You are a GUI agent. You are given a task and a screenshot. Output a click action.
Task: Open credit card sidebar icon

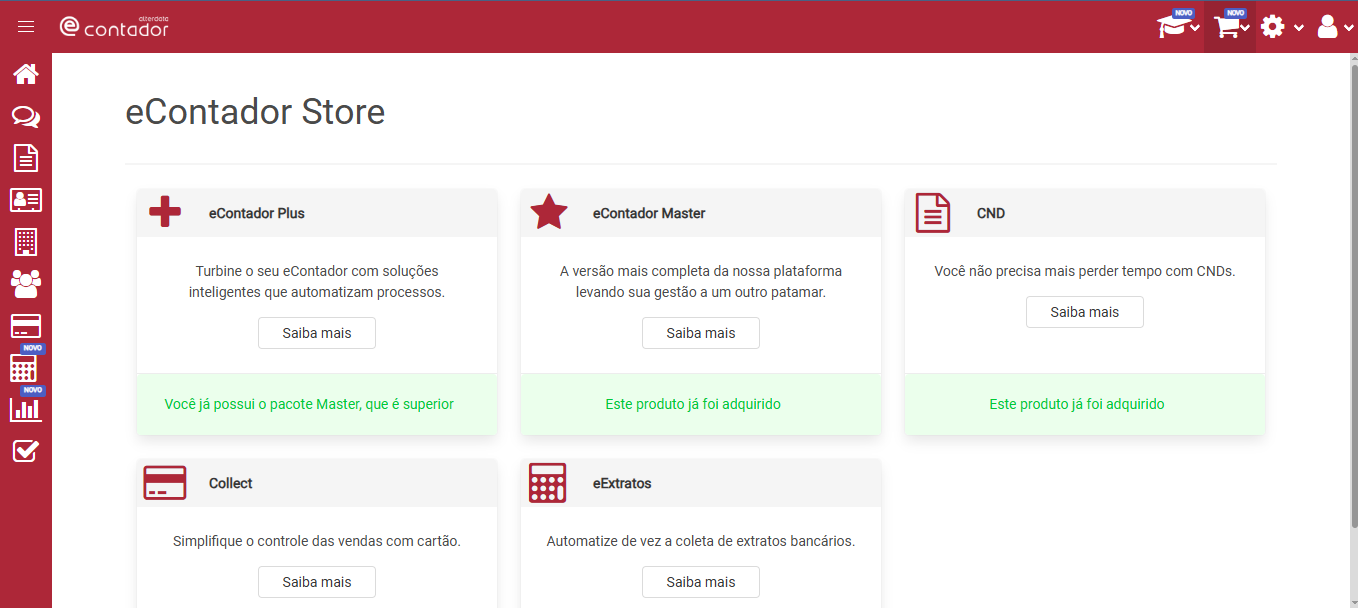tap(26, 326)
